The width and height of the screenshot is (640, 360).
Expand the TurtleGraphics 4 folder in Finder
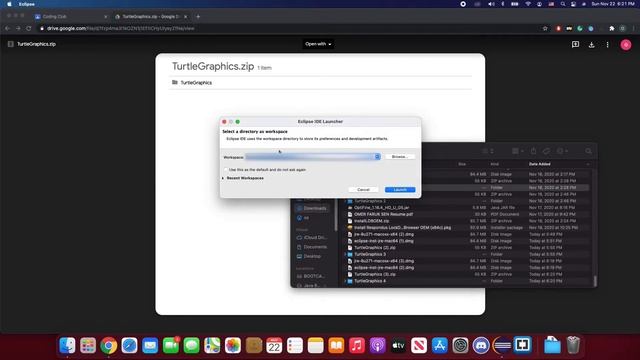point(345,281)
